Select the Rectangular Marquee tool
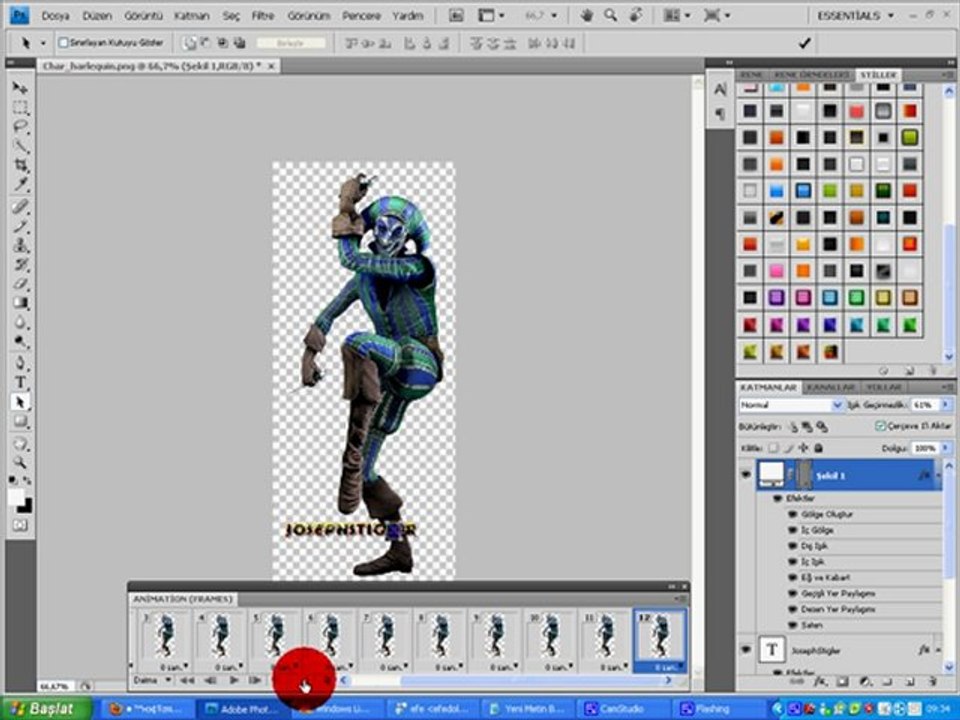This screenshot has width=960, height=720. 20,108
